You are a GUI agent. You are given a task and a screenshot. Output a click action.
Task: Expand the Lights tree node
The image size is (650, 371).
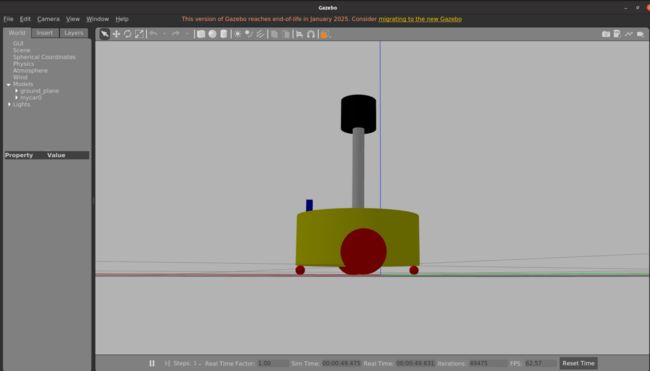click(x=9, y=104)
